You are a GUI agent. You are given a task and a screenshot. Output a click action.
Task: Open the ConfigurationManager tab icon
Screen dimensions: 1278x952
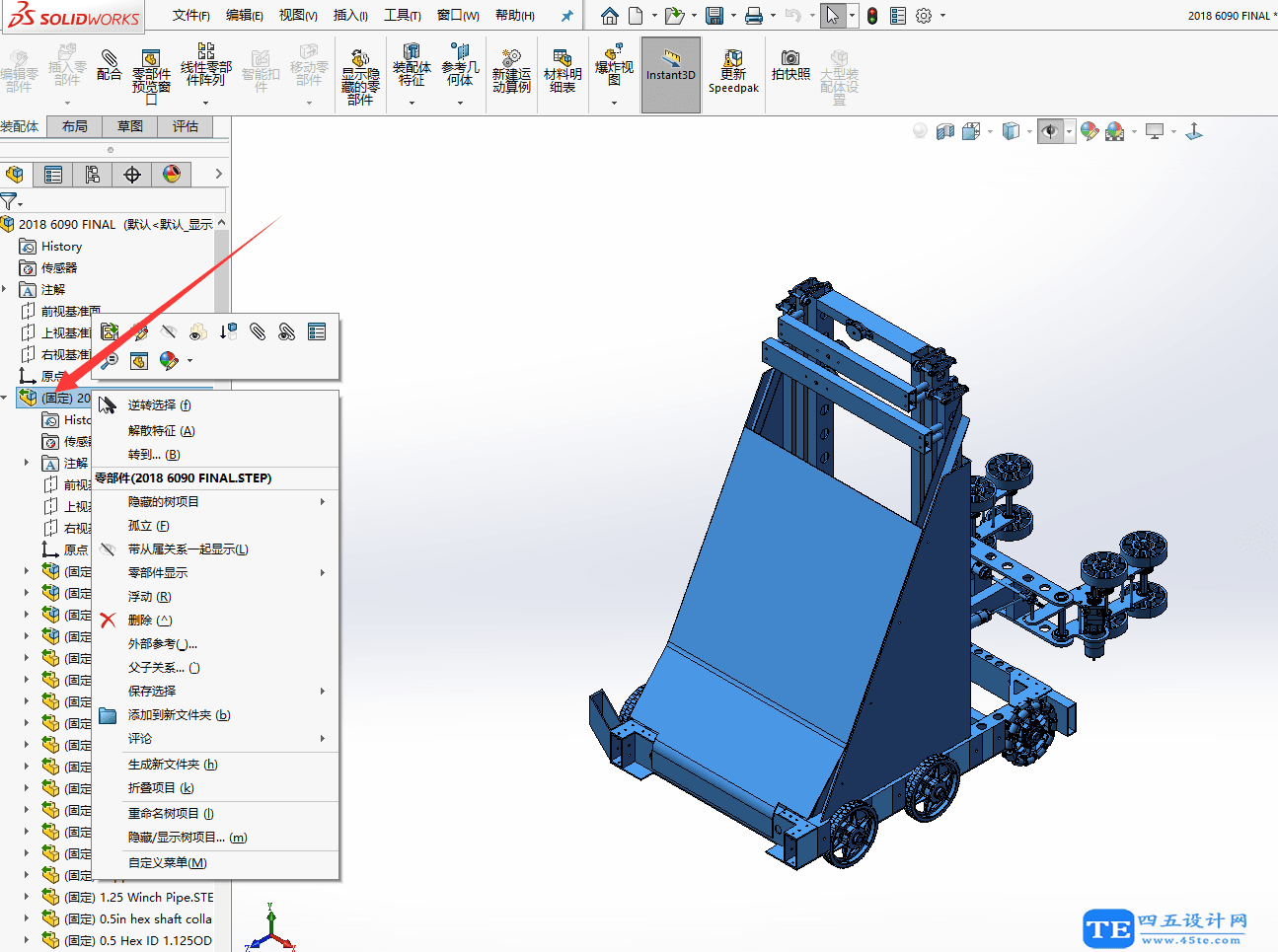93,175
